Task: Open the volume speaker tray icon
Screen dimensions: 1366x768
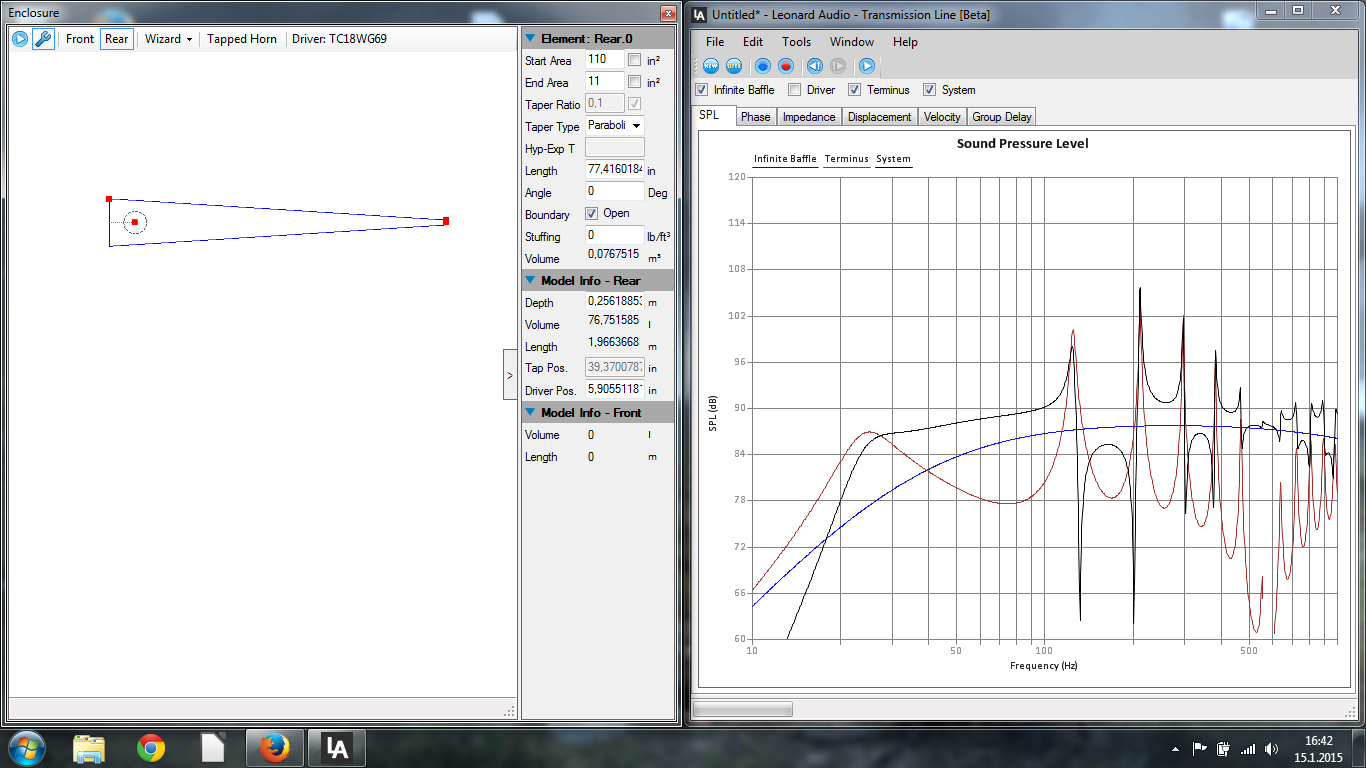Action: point(1271,748)
